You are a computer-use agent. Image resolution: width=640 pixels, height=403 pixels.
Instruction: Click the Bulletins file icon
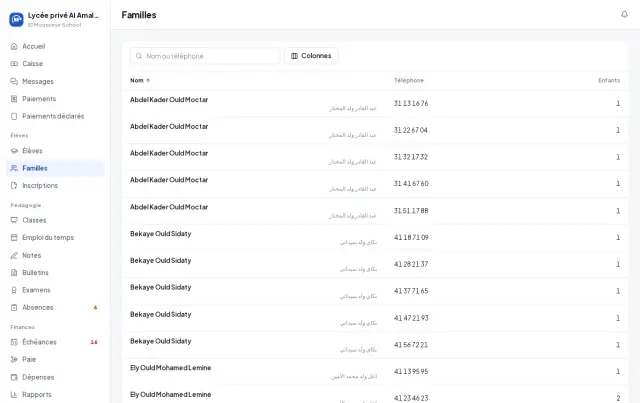[x=14, y=272]
